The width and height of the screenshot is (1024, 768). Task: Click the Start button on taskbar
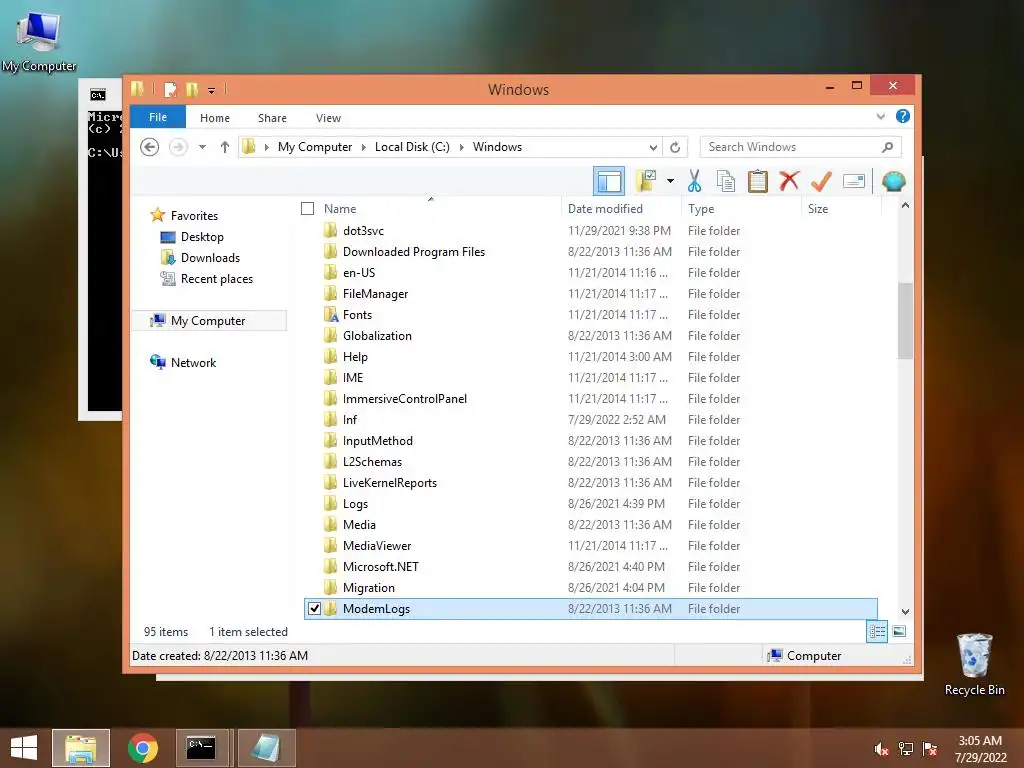click(24, 748)
